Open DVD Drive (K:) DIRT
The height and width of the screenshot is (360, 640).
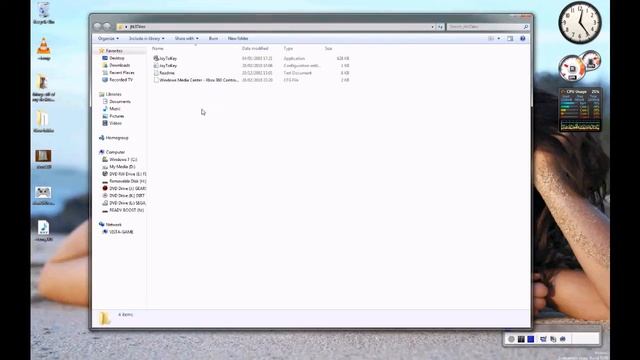[x=127, y=196]
